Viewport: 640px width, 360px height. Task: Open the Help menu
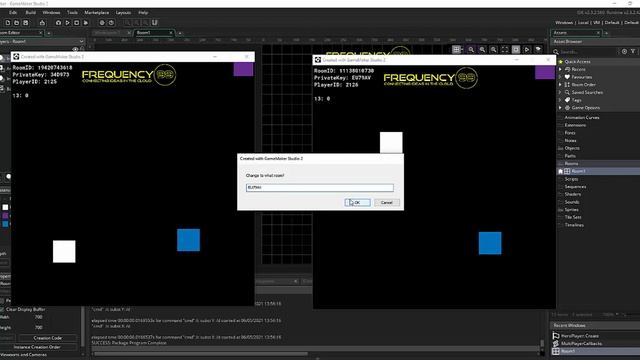pos(143,13)
